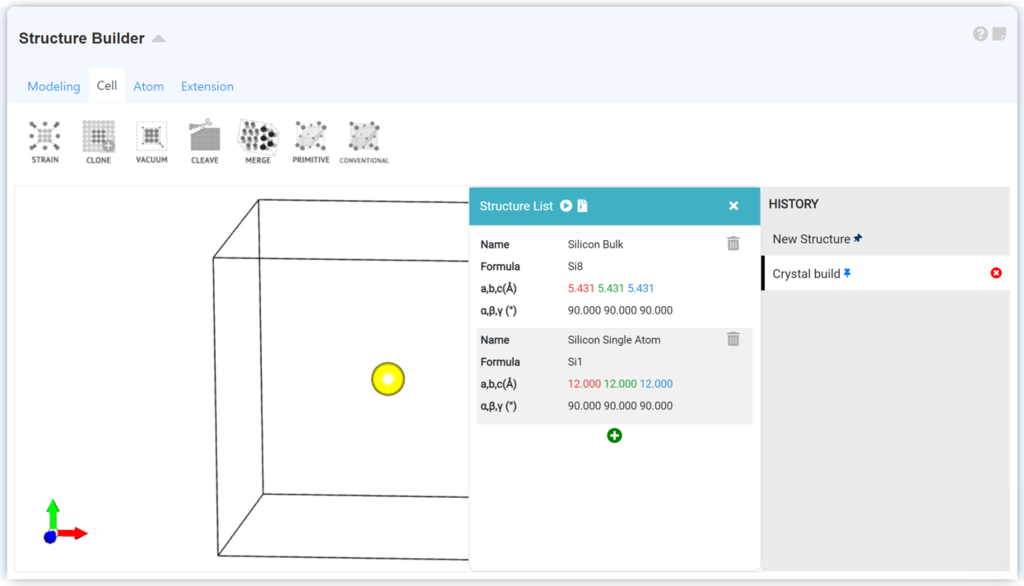Viewport: 1024px width, 586px height.
Task: Select the Strain cell tool
Action: click(45, 141)
